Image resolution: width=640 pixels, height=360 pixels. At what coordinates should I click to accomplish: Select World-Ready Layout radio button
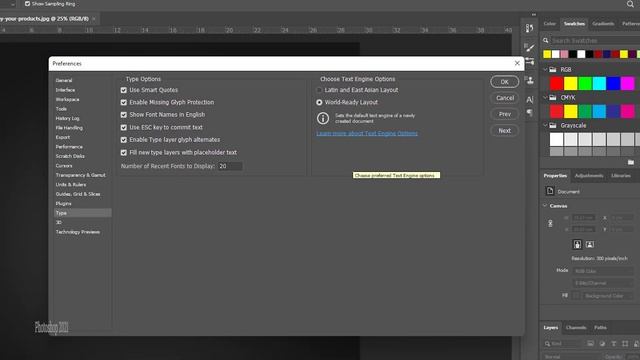319,102
